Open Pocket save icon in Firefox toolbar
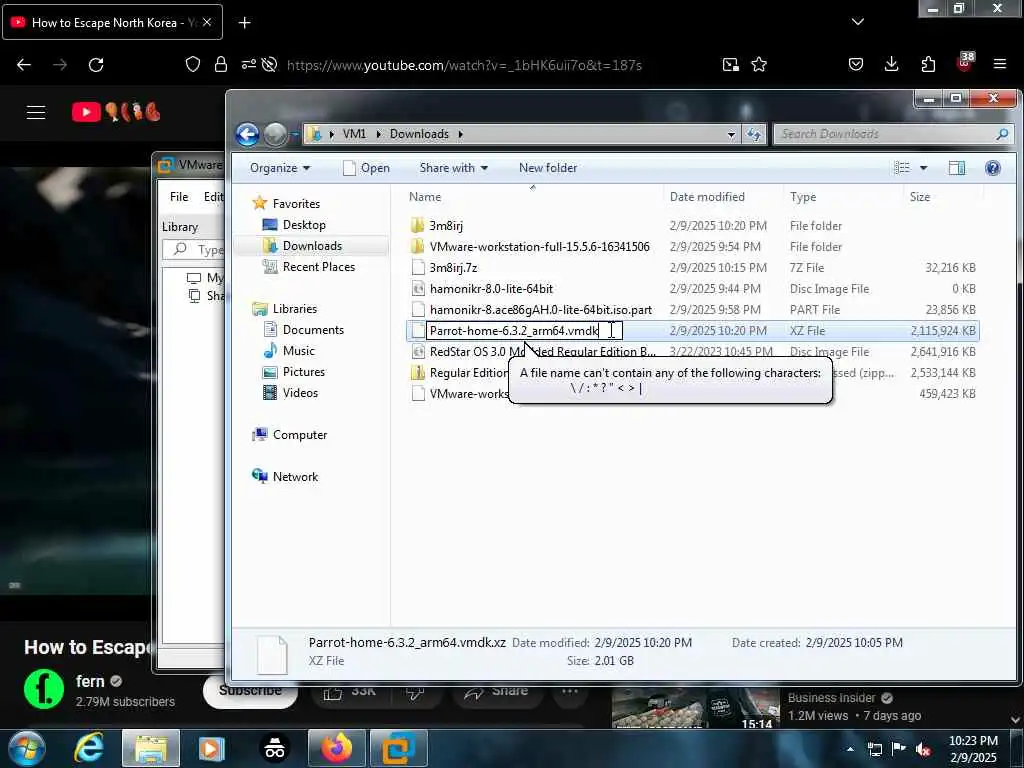The width and height of the screenshot is (1024, 768). 856,64
